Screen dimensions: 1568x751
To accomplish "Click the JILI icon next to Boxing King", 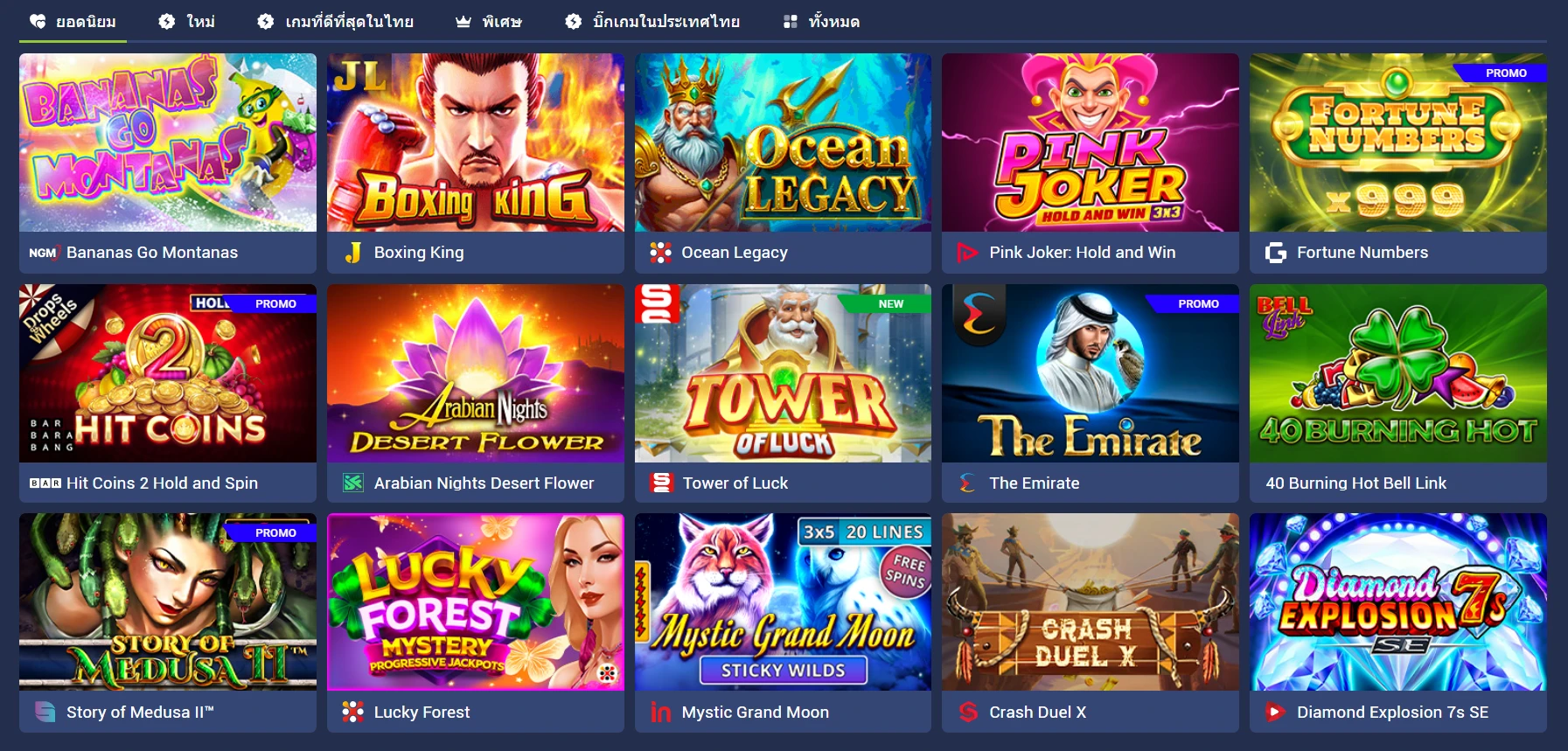I will [353, 253].
